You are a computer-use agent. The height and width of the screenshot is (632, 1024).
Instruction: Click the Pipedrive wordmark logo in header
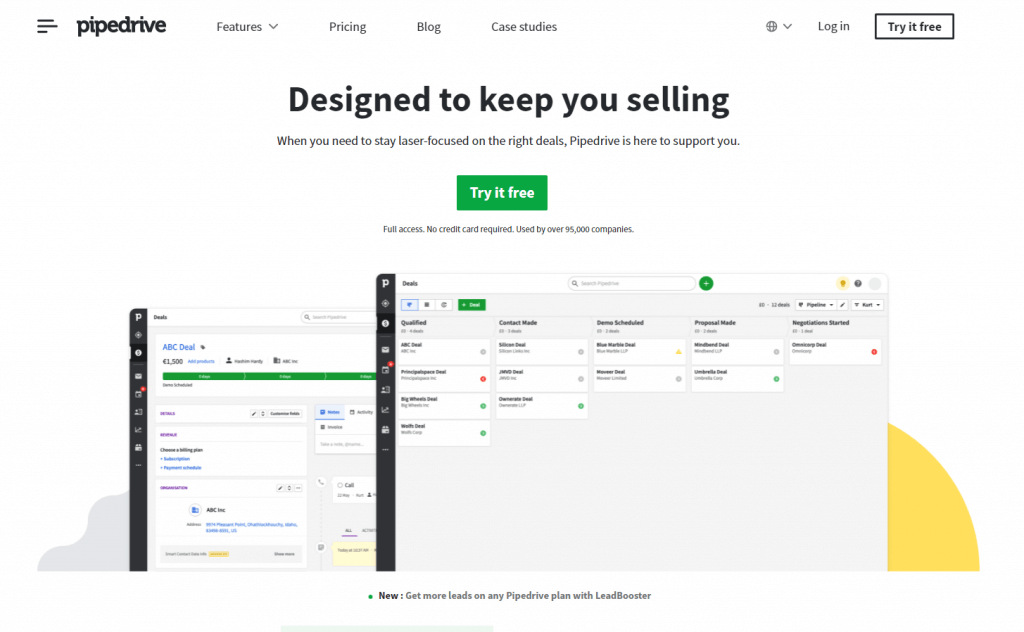click(121, 26)
